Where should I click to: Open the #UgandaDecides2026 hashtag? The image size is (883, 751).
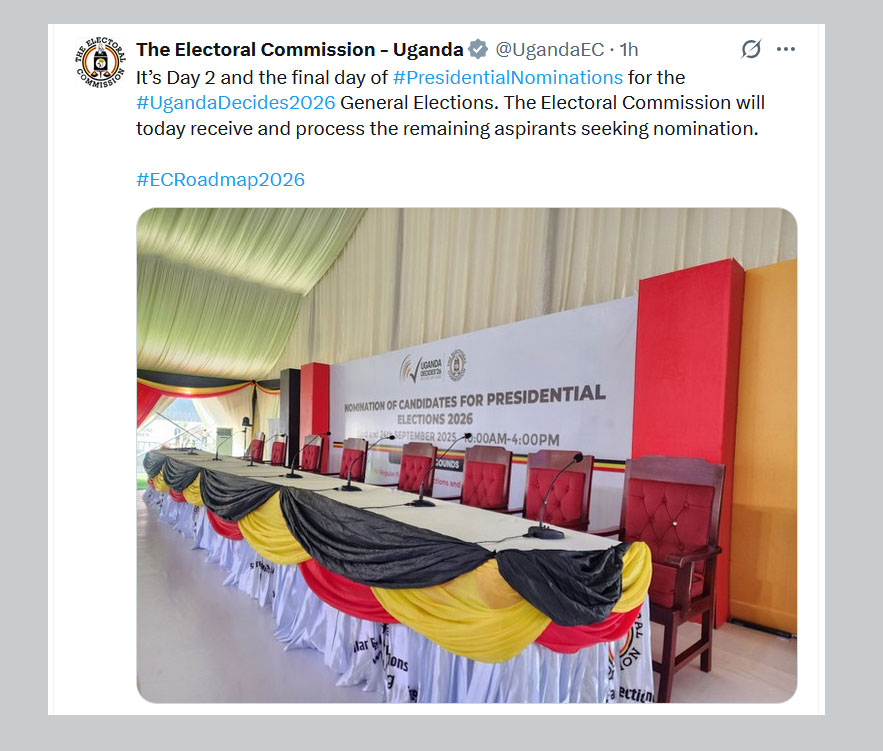pos(236,103)
